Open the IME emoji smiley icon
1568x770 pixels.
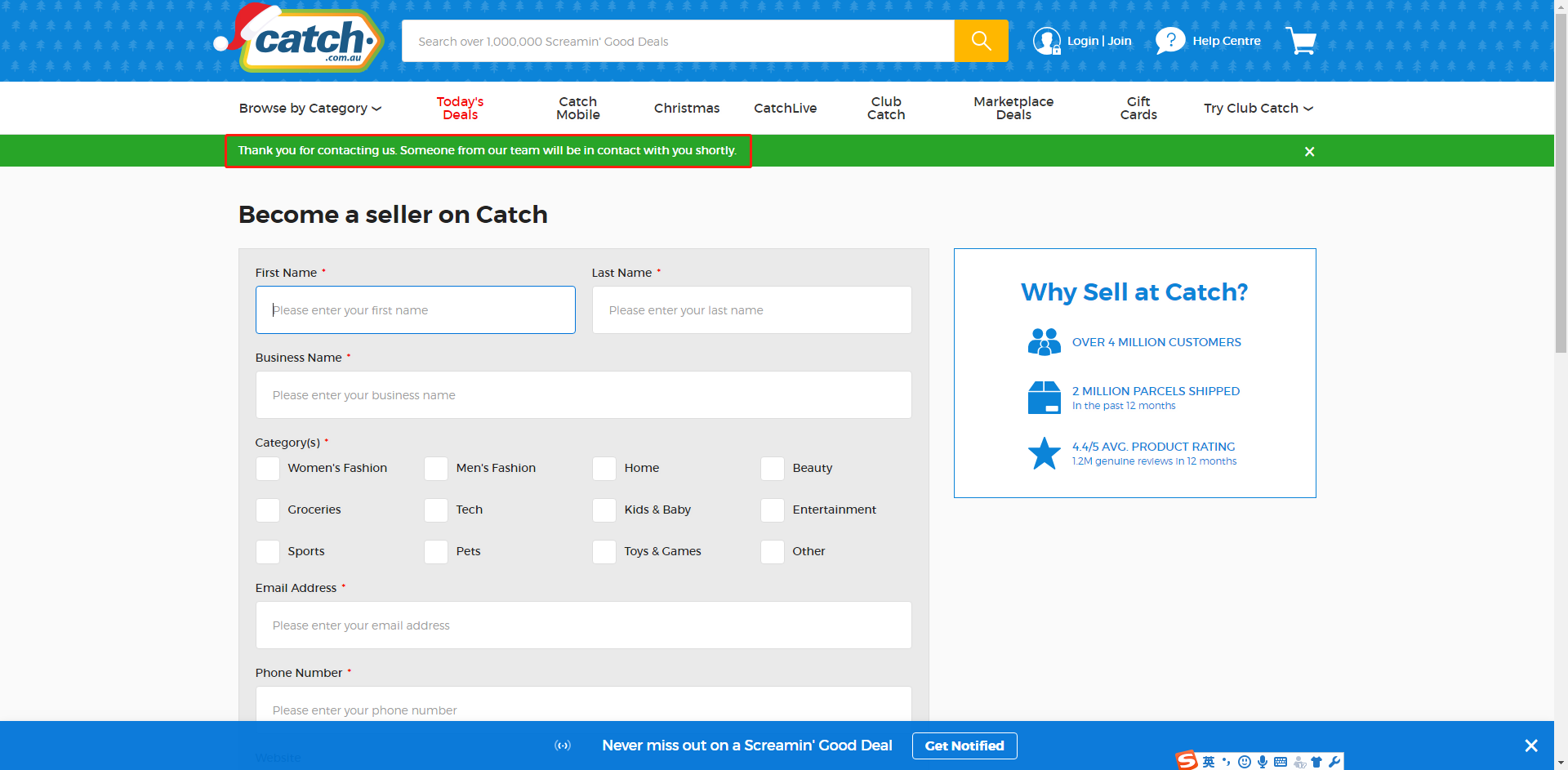pyautogui.click(x=1244, y=762)
